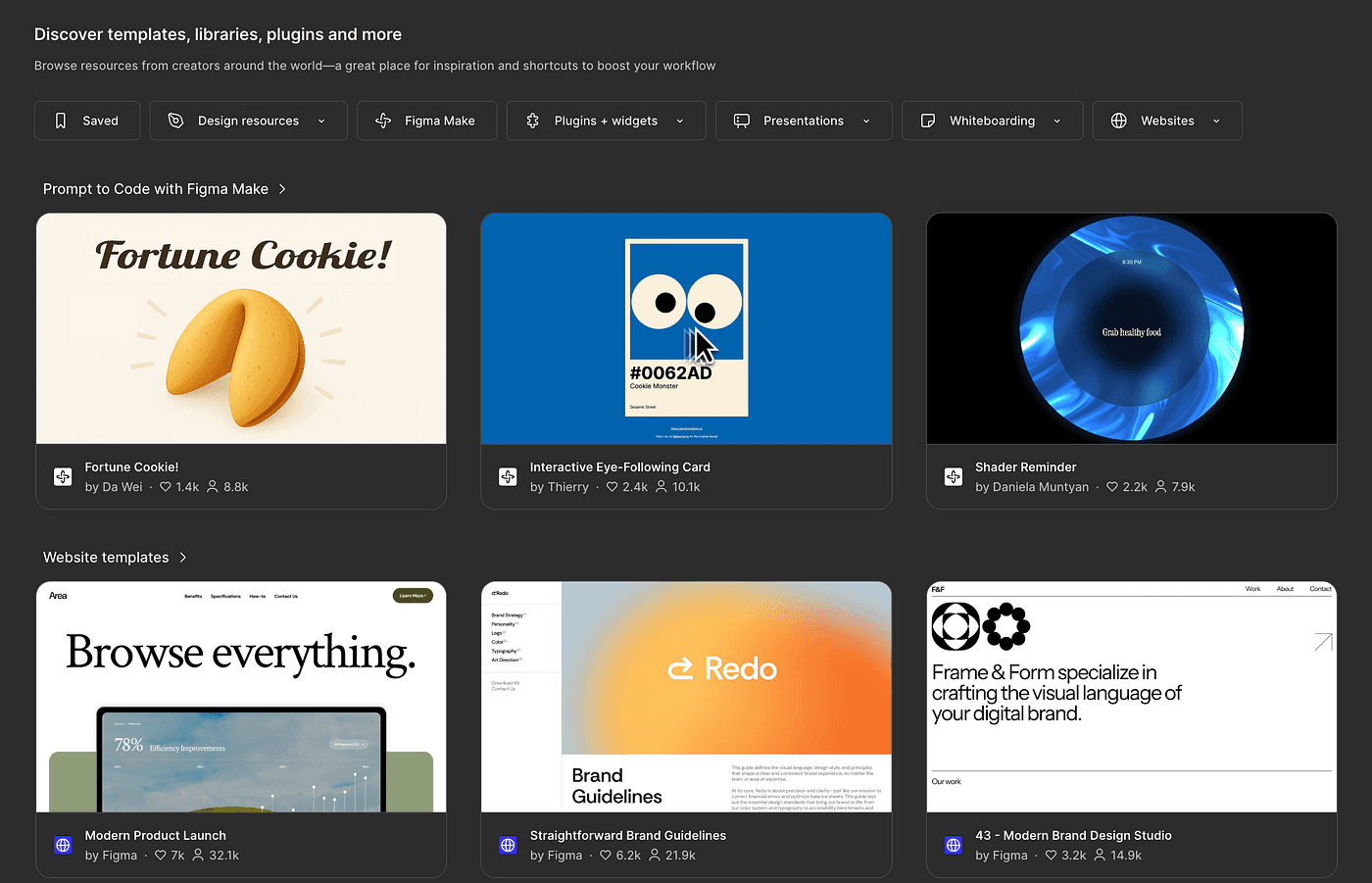Like Interactive Eye-Following Card via heart icon
This screenshot has width=1372, height=883.
coord(612,487)
